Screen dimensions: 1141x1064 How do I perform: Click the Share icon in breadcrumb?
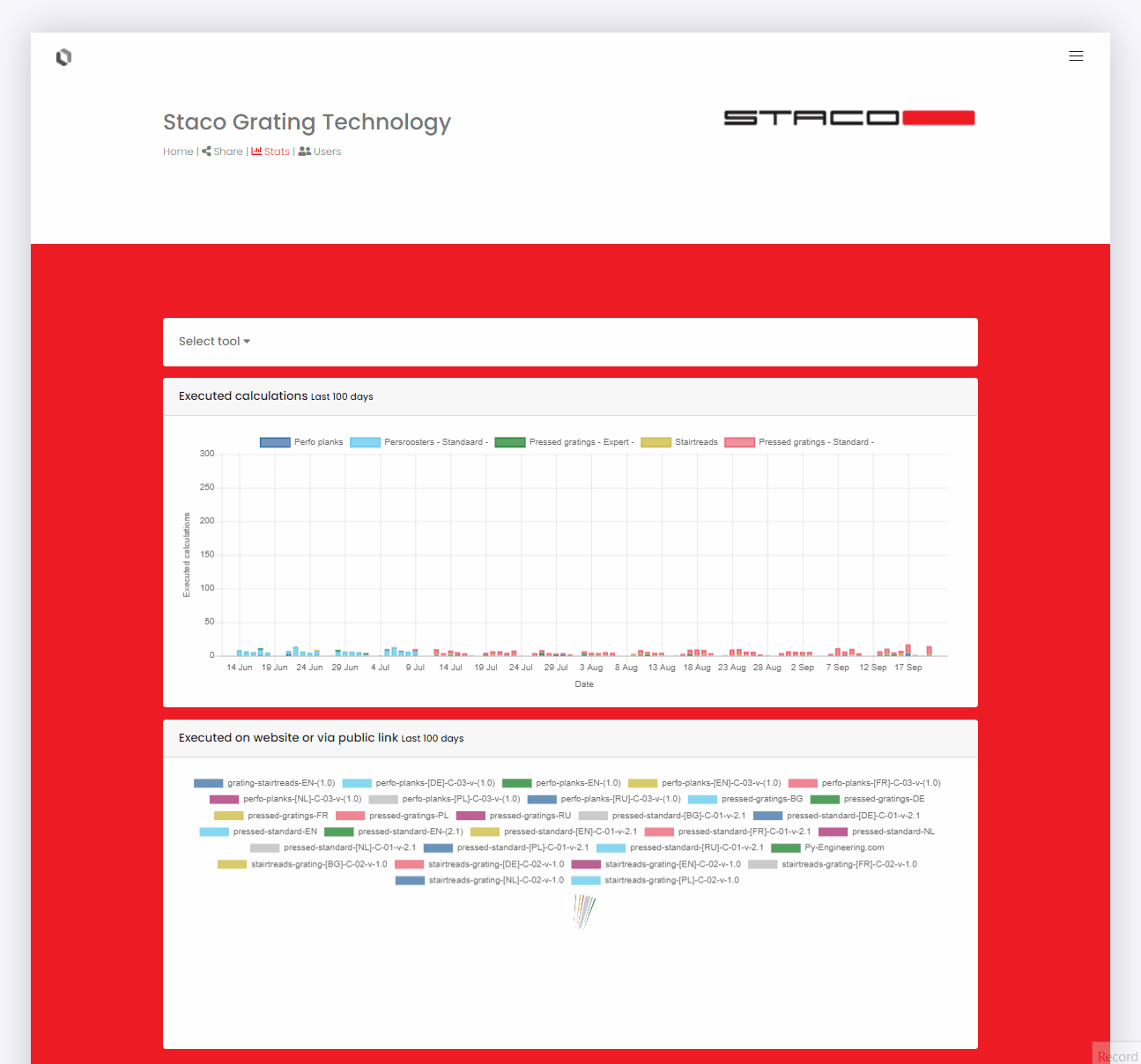click(206, 151)
